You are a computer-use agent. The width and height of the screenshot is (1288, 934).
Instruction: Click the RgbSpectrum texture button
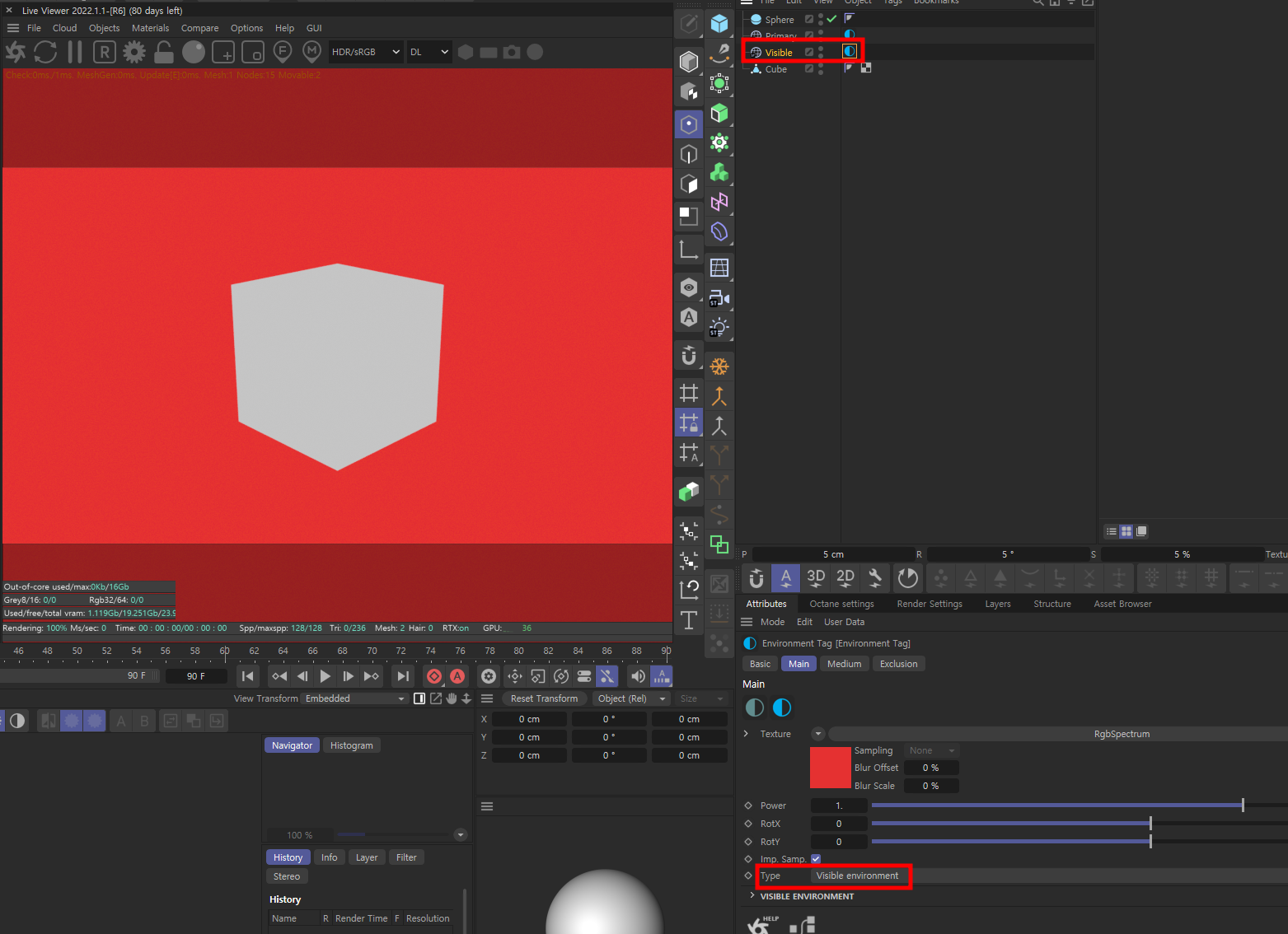(1058, 734)
